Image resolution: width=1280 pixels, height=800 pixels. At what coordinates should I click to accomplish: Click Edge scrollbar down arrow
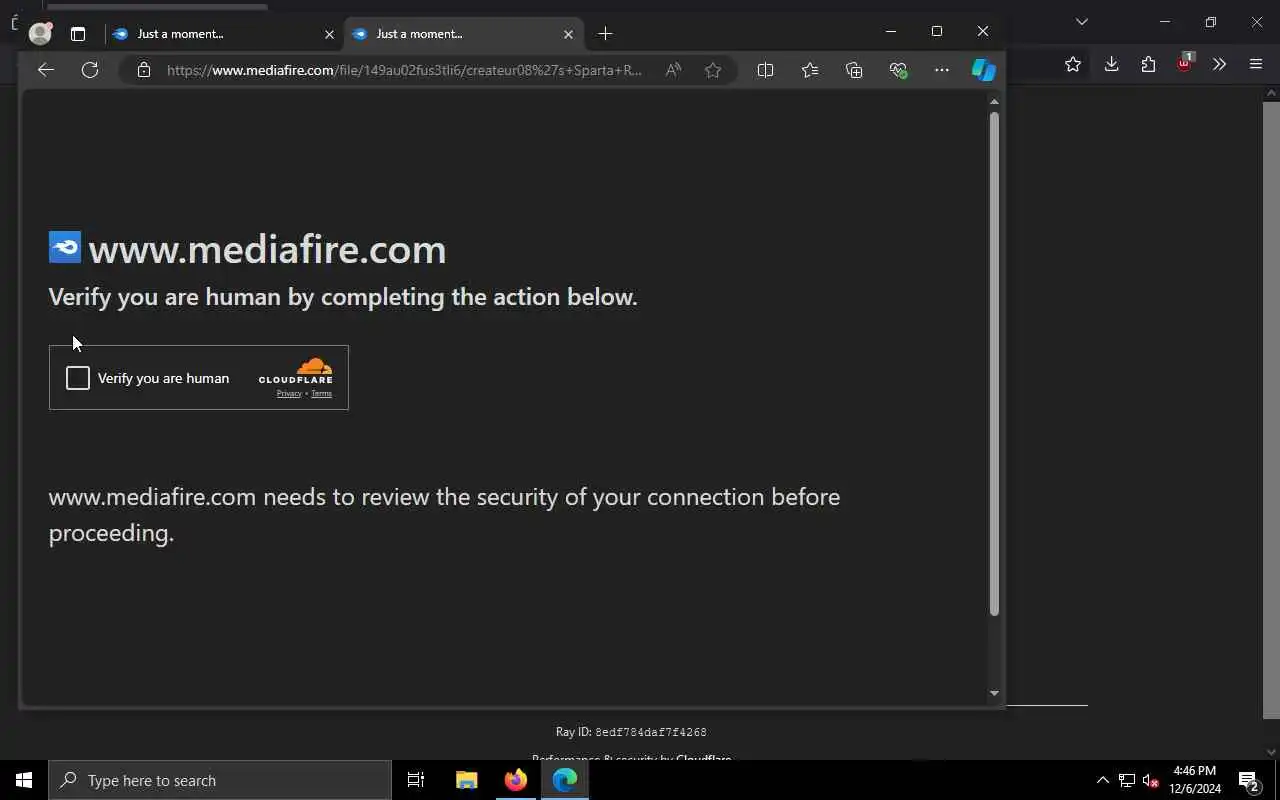pos(994,693)
